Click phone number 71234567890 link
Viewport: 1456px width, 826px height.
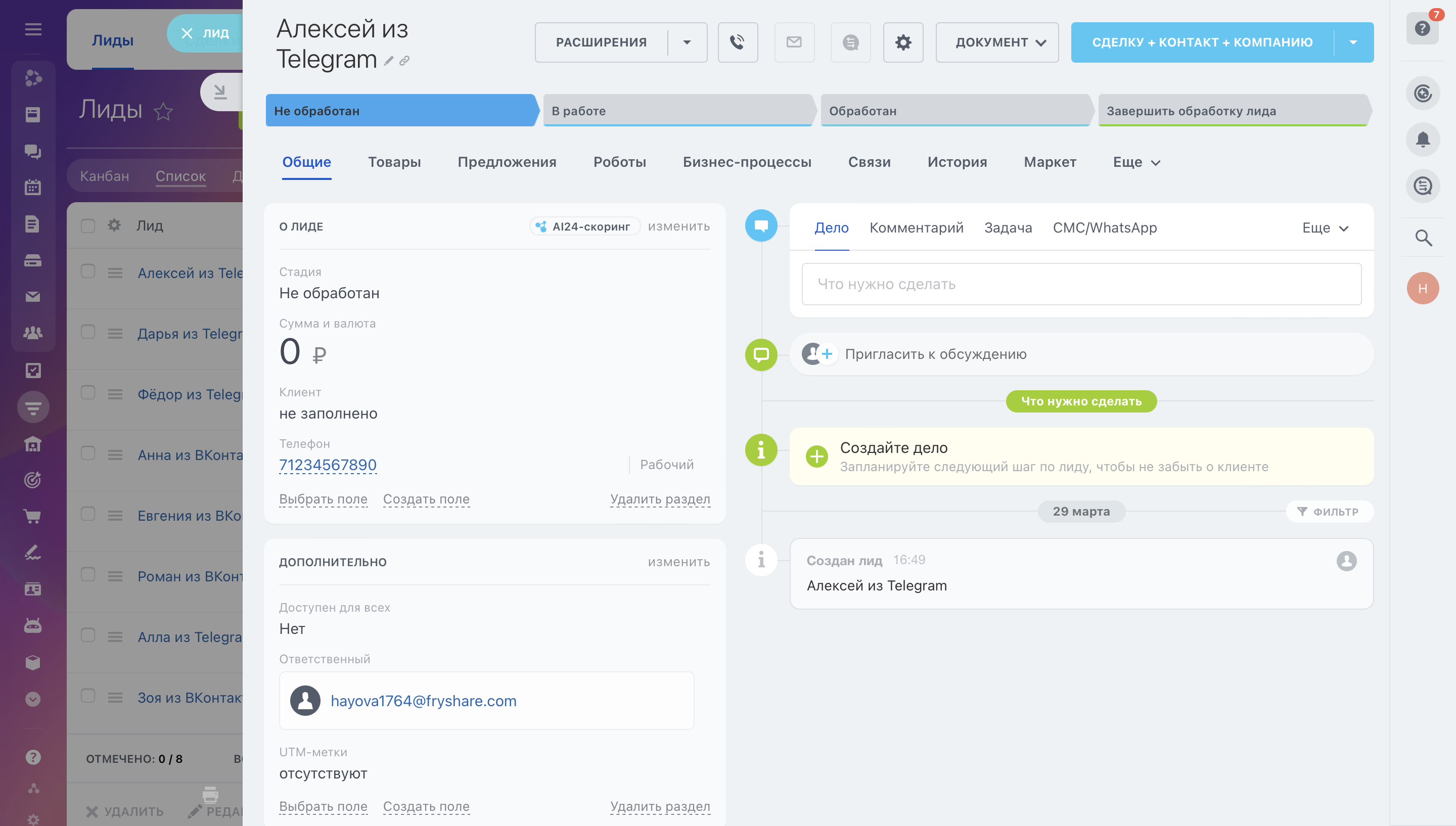pos(328,465)
